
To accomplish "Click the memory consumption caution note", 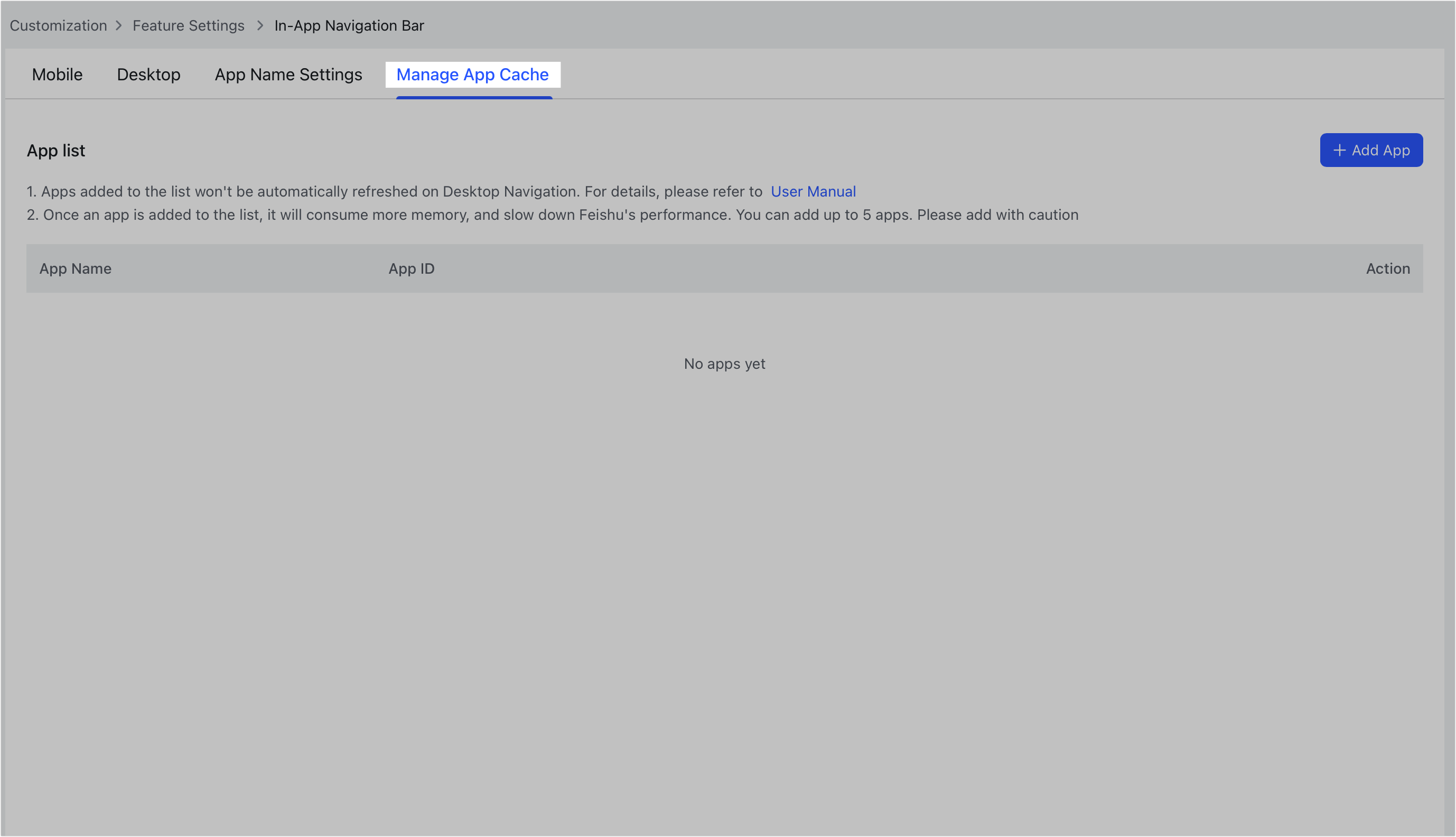I will (x=552, y=215).
